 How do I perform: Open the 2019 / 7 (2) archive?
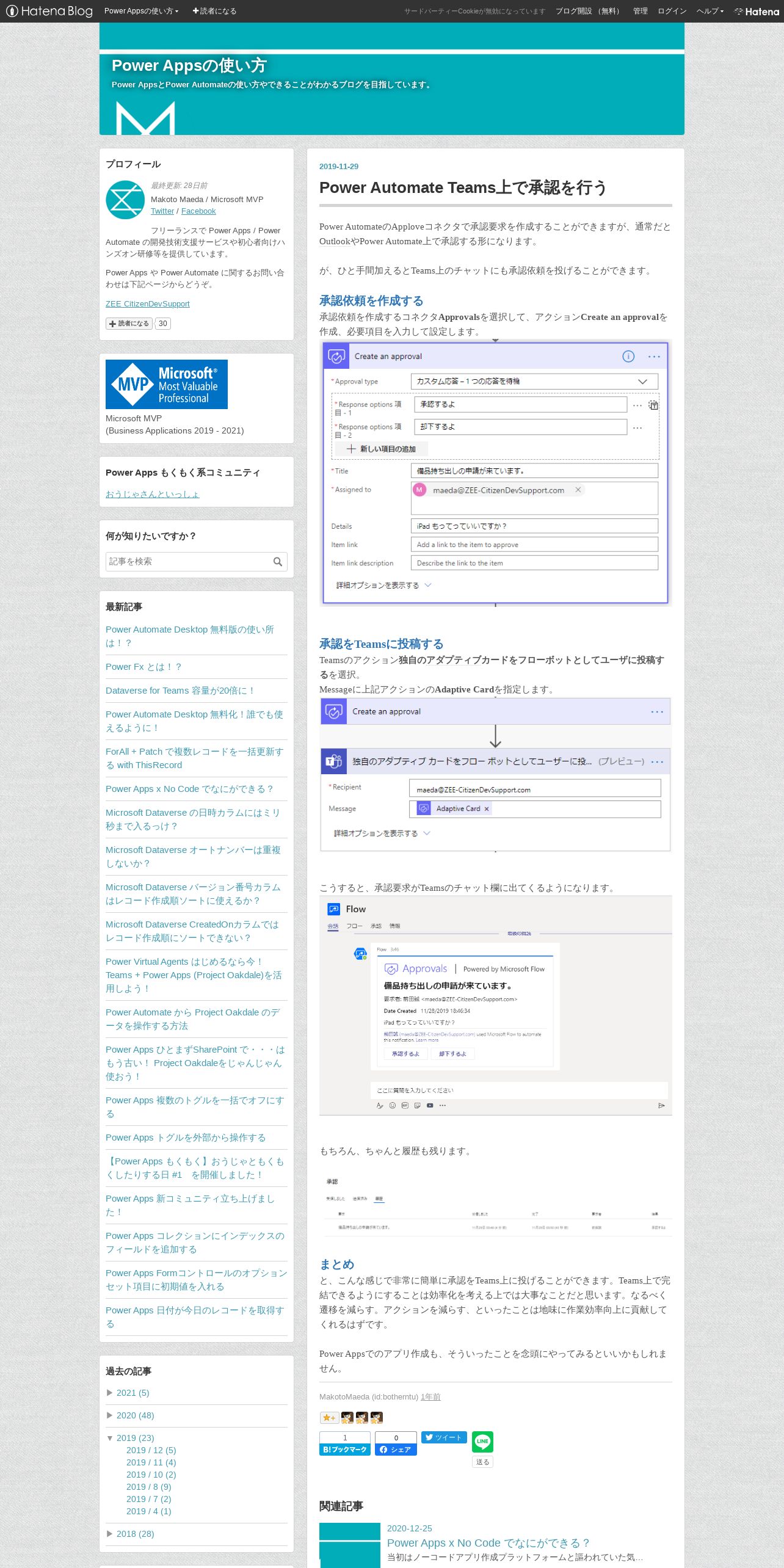pyautogui.click(x=148, y=1499)
